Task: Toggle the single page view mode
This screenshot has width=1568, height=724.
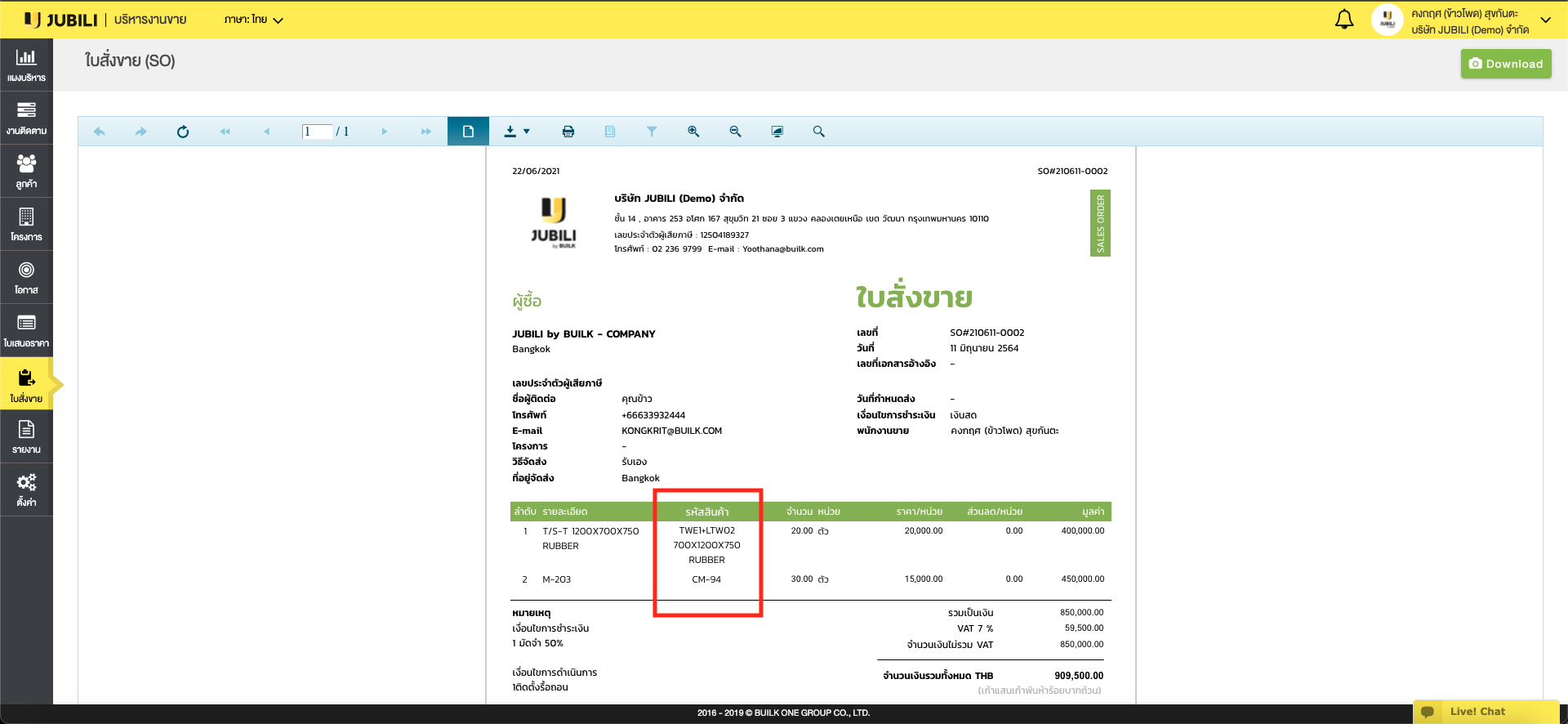Action: coord(468,132)
